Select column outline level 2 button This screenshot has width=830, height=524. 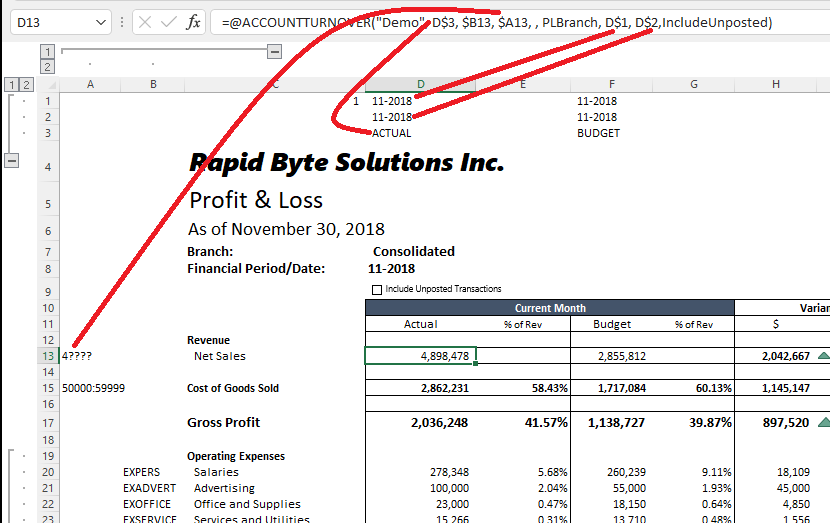coord(48,67)
